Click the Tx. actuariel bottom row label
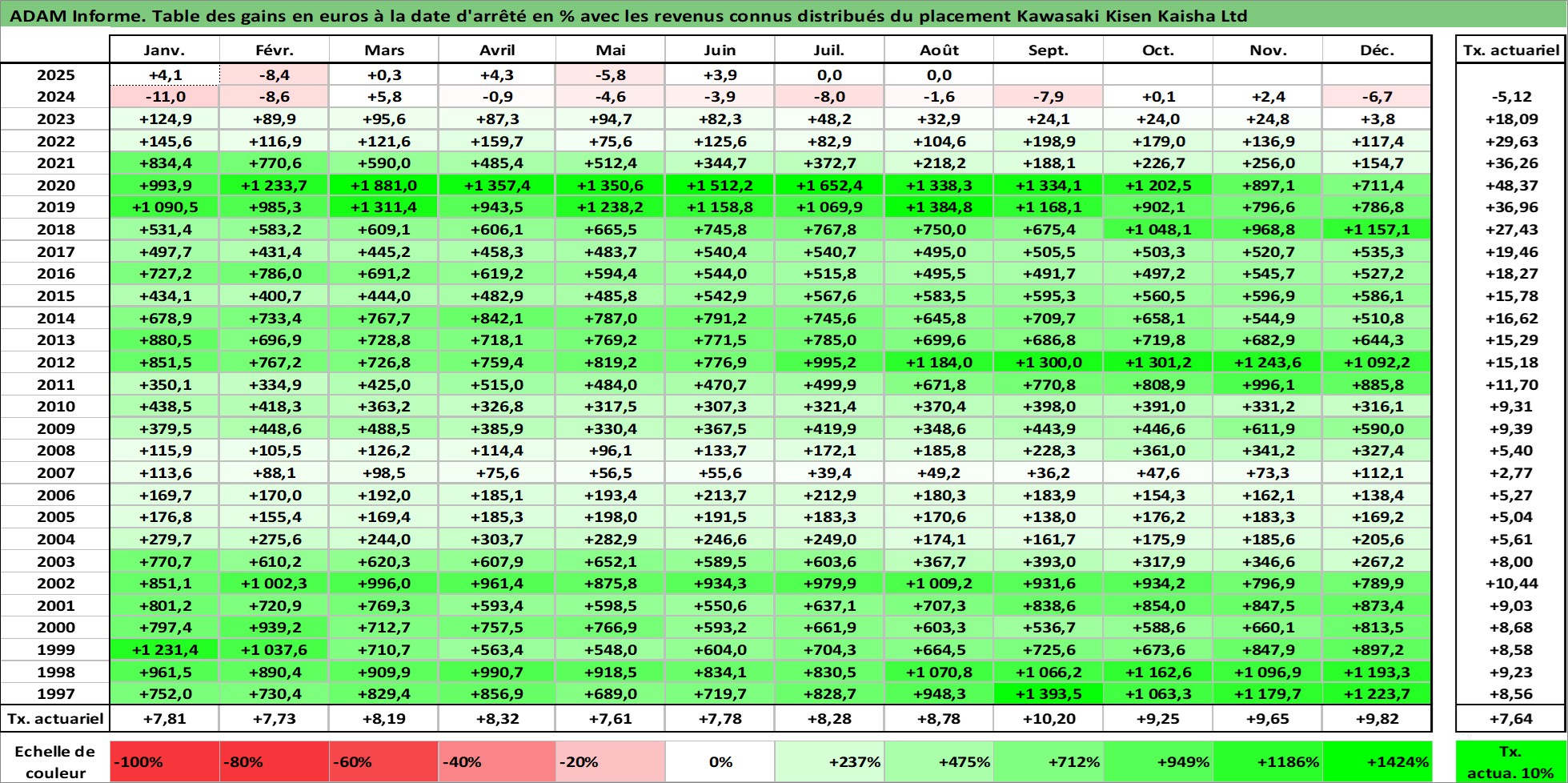 (56, 719)
